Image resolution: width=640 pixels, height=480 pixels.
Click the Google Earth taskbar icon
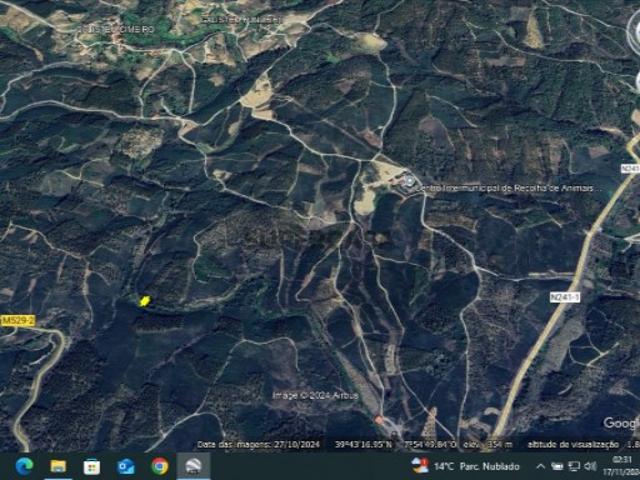pyautogui.click(x=193, y=466)
